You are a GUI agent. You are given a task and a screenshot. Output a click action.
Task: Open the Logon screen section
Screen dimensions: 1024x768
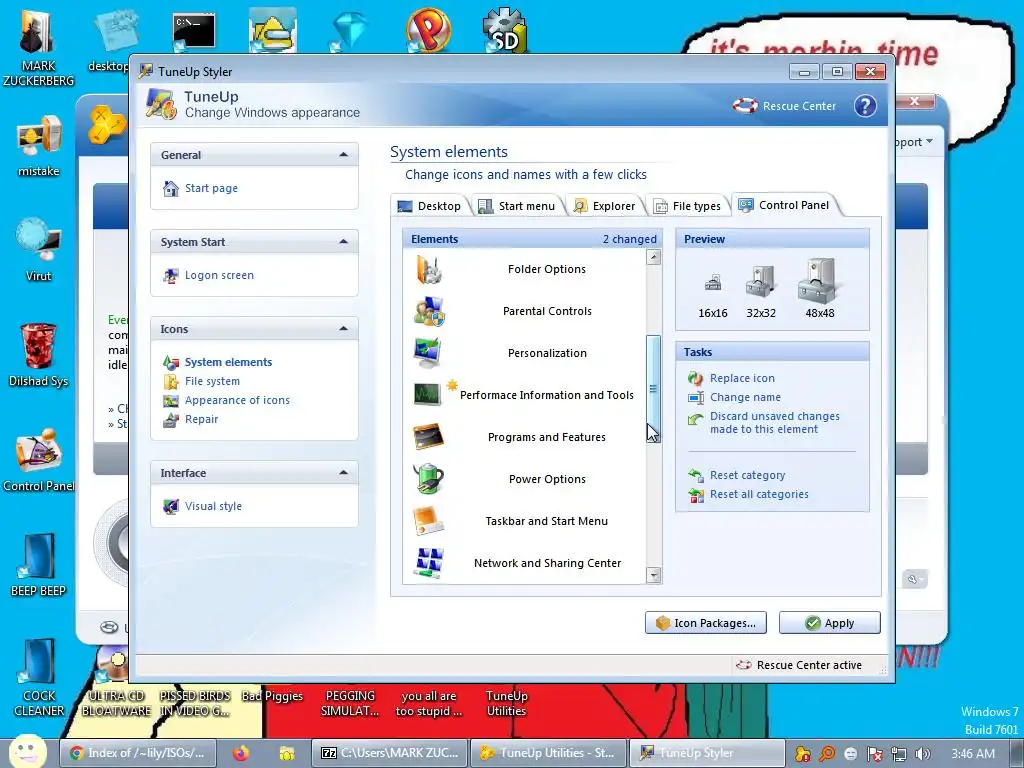(219, 275)
